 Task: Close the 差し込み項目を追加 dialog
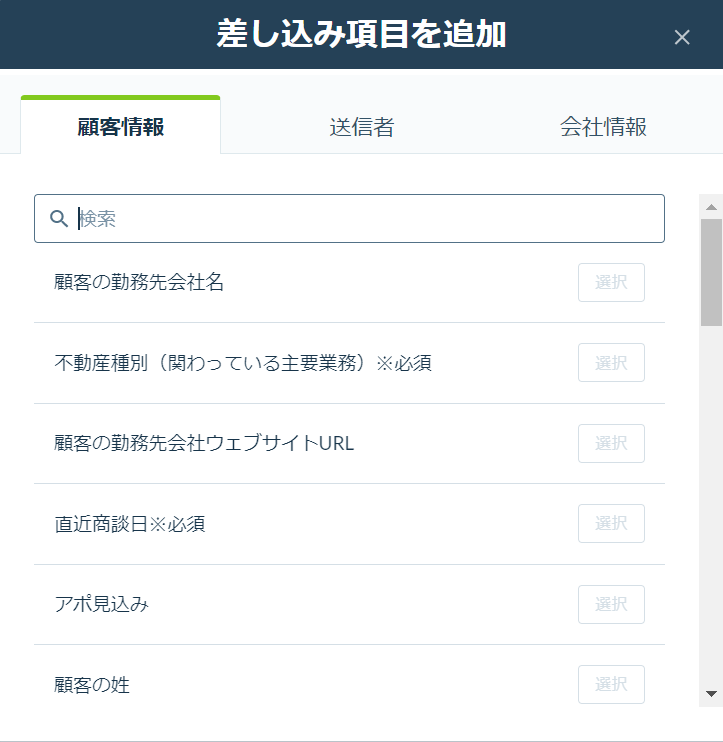[x=682, y=37]
